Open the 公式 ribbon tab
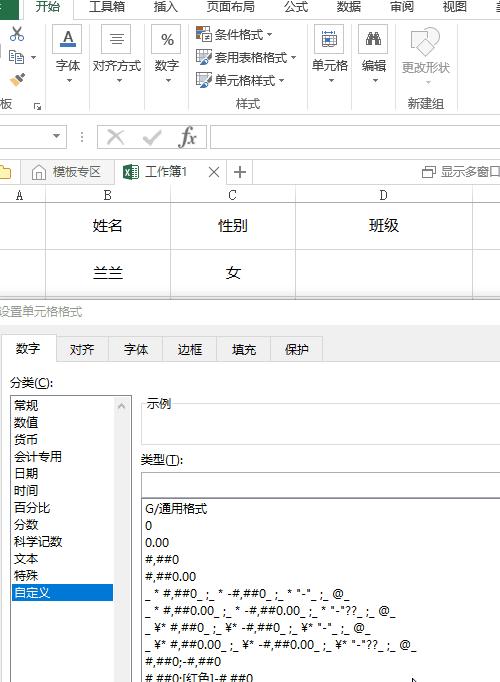The height and width of the screenshot is (682, 500). tap(296, 7)
